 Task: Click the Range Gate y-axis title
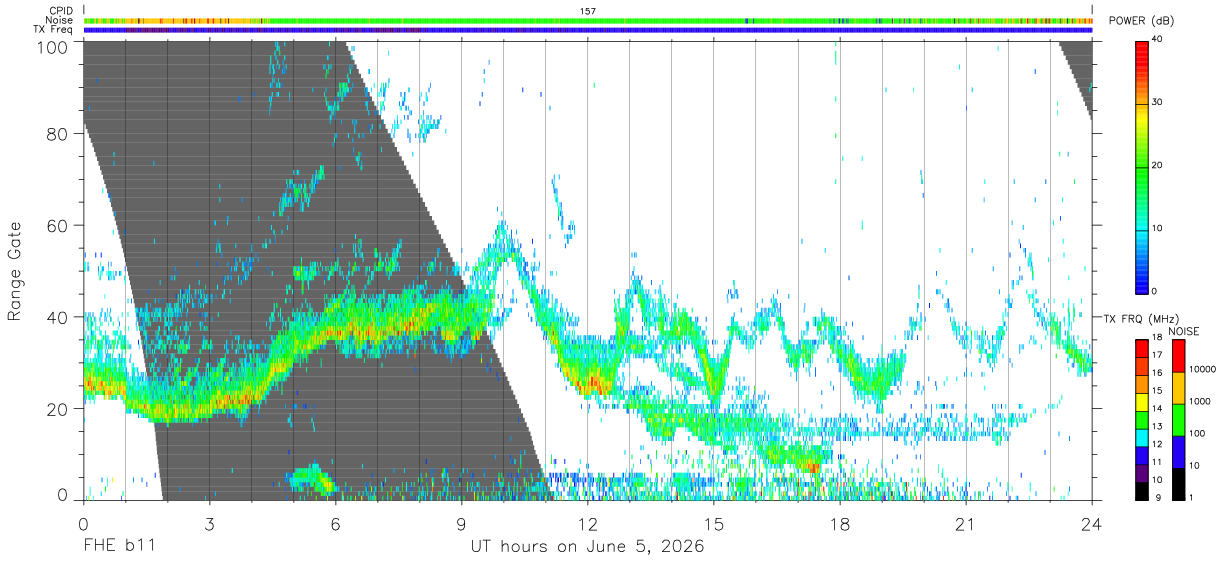(x=15, y=271)
